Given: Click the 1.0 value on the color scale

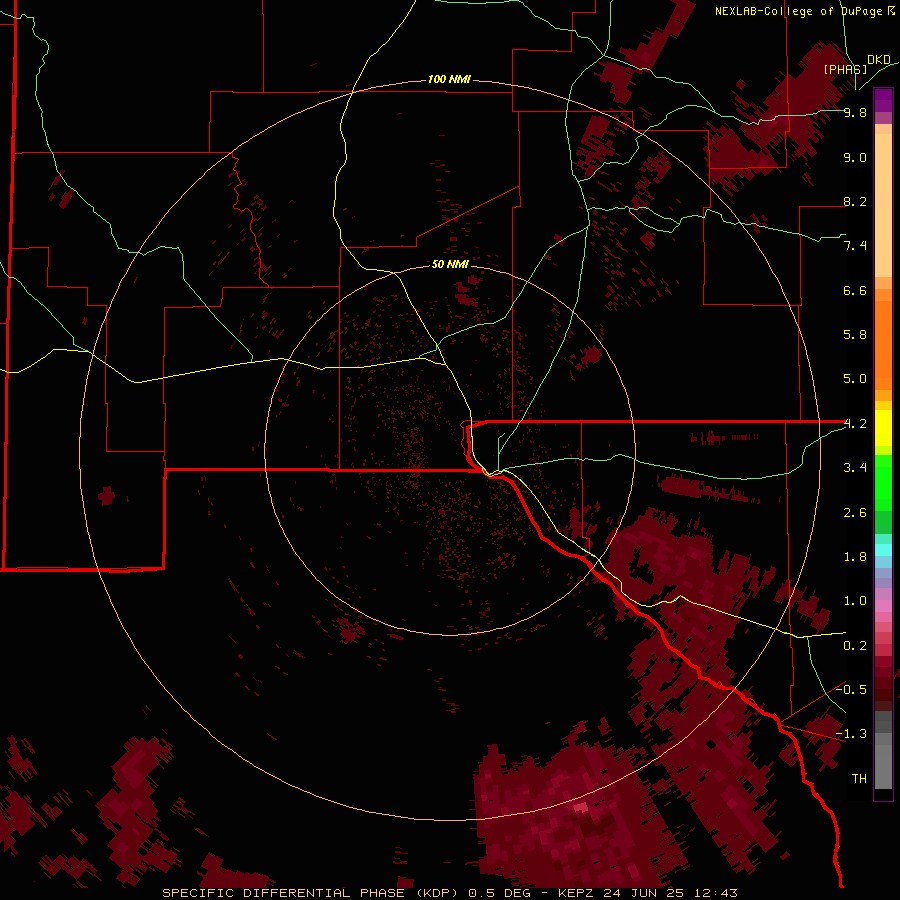Looking at the screenshot, I should point(855,601).
